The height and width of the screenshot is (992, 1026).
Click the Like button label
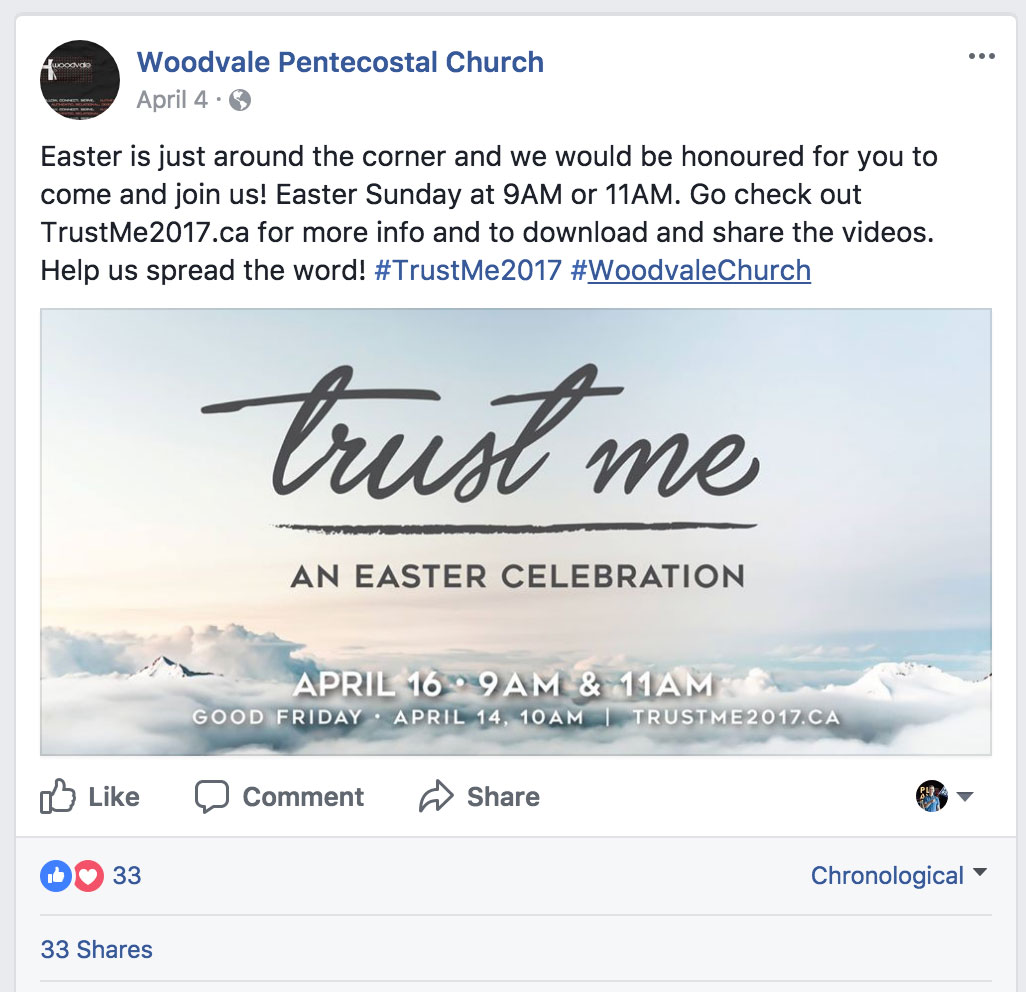click(114, 796)
